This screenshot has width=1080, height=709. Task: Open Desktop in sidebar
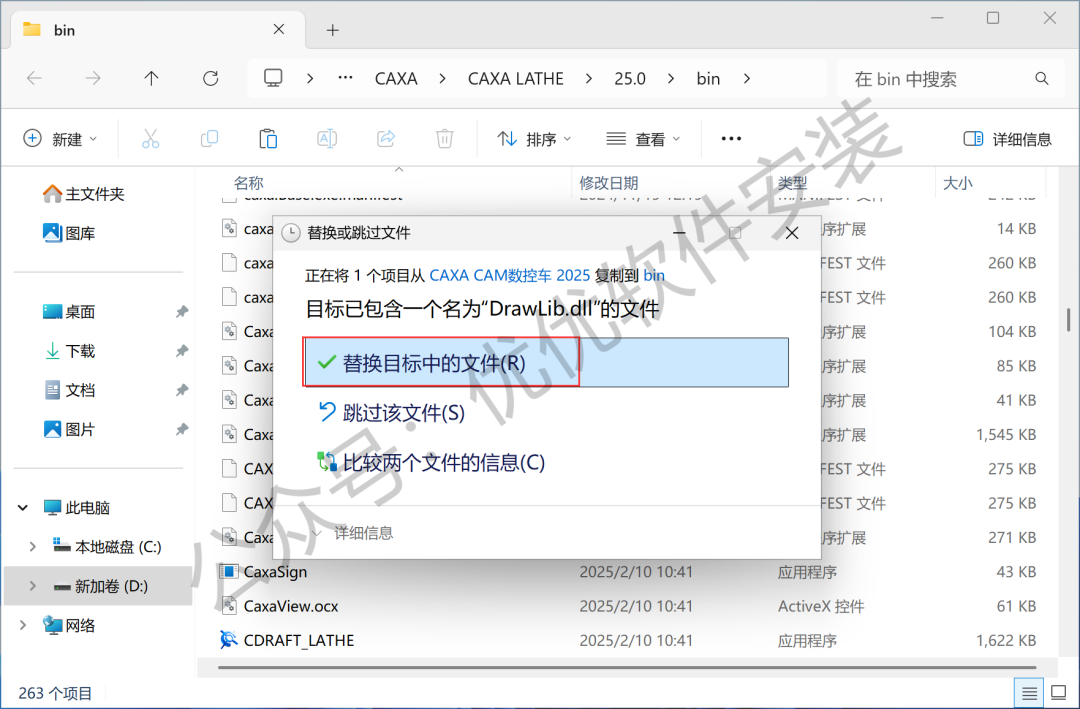(x=69, y=312)
